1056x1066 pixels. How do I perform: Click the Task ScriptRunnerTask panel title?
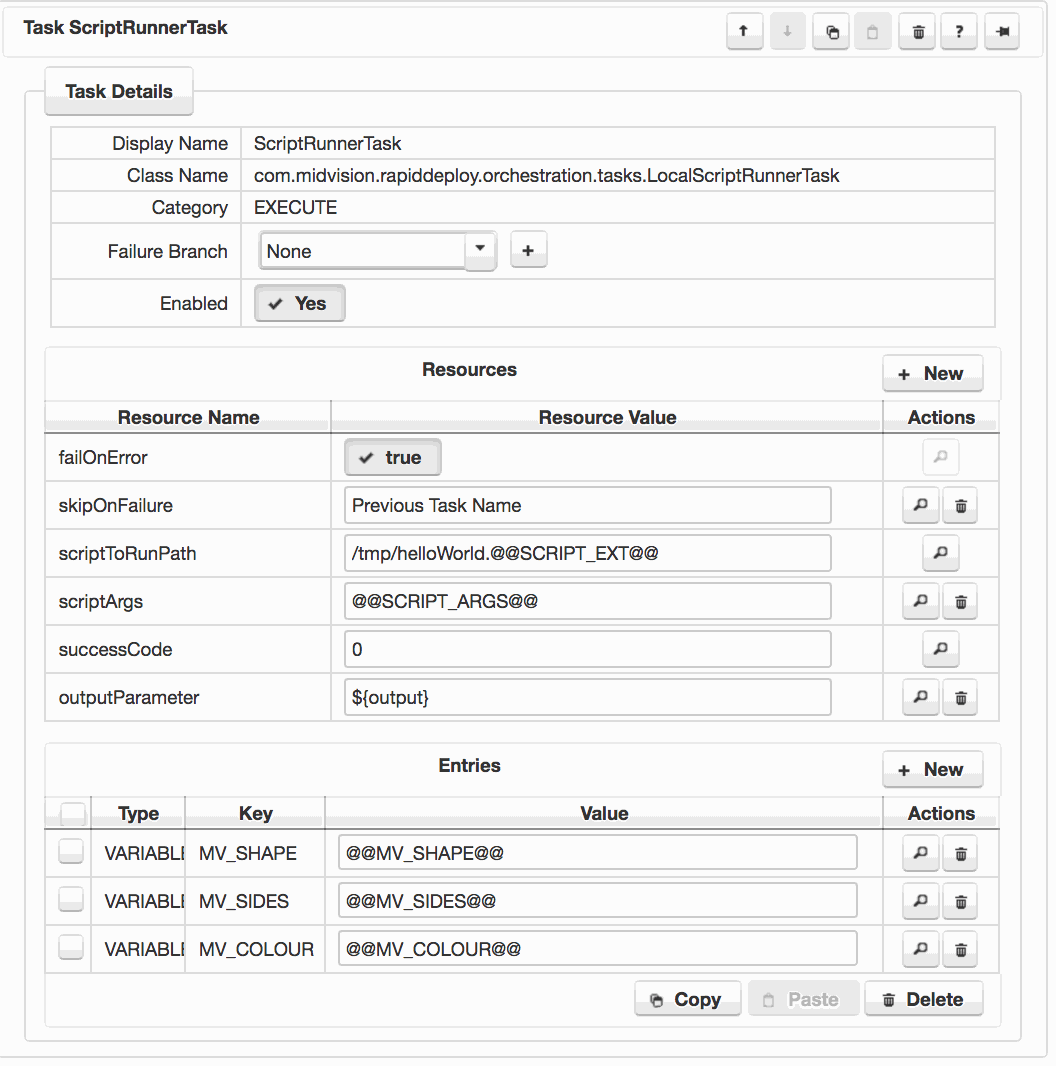coord(125,27)
